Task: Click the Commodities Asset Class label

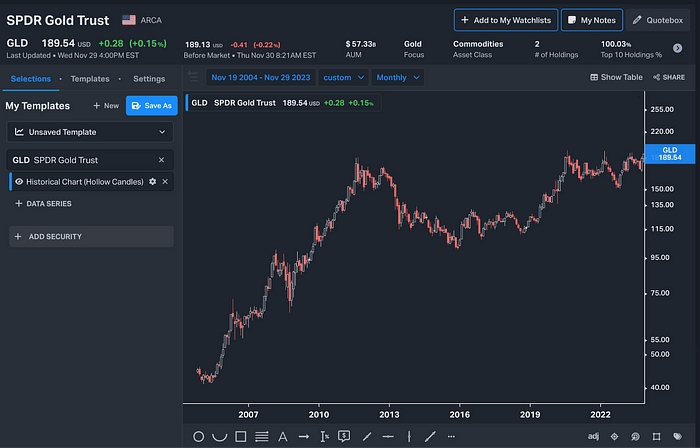Action: pos(478,49)
